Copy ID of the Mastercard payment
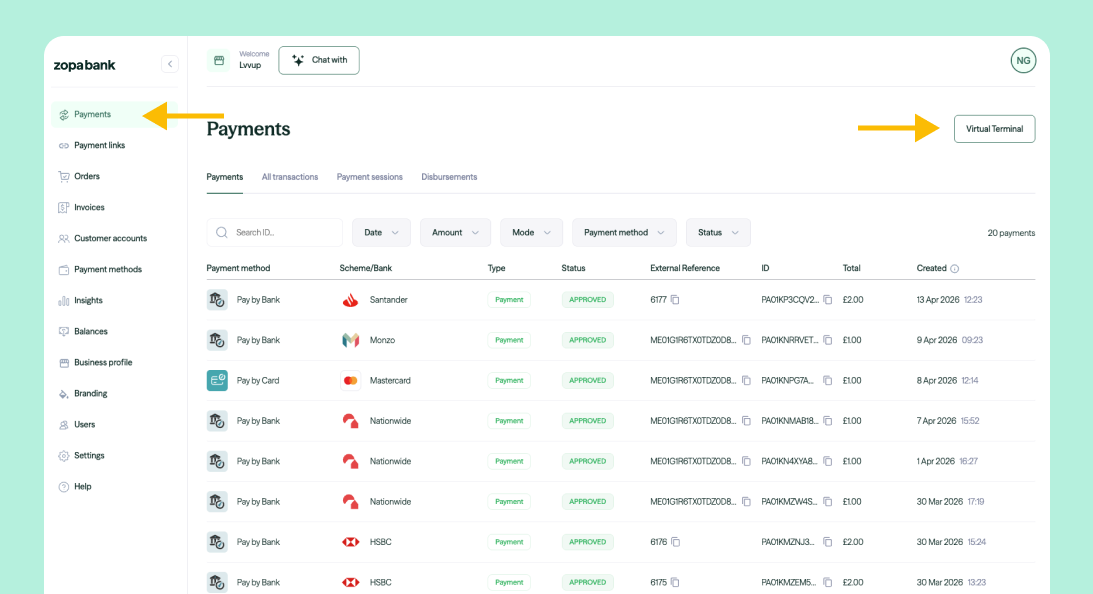This screenshot has height=594, width=1093. 827,381
